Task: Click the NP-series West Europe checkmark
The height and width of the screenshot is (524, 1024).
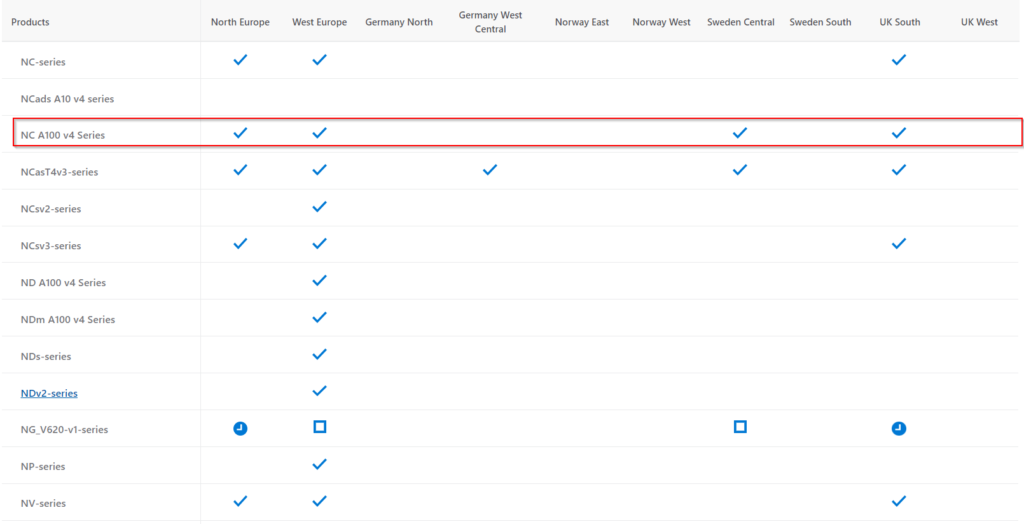Action: [319, 464]
